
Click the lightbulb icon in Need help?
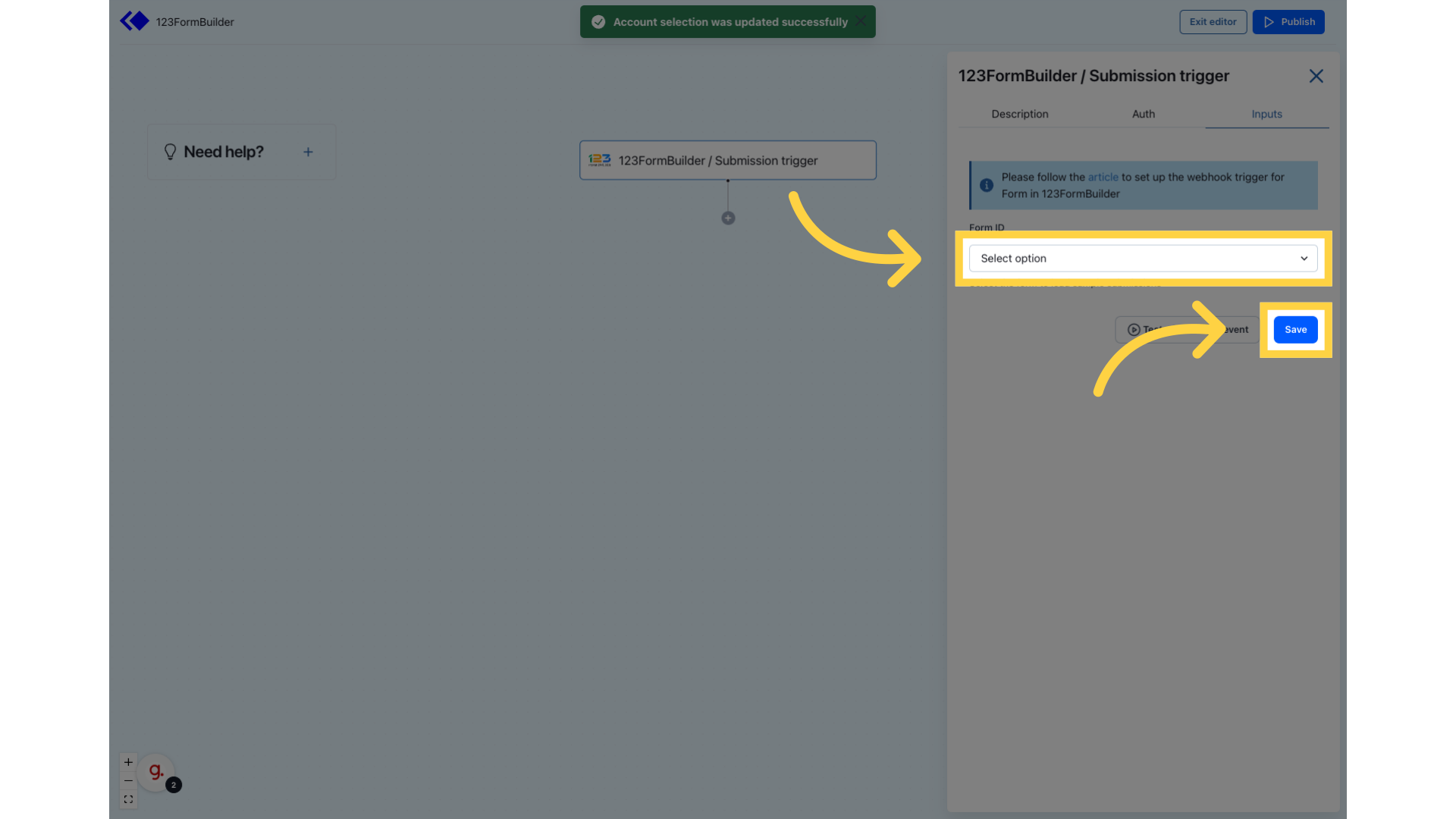point(170,152)
